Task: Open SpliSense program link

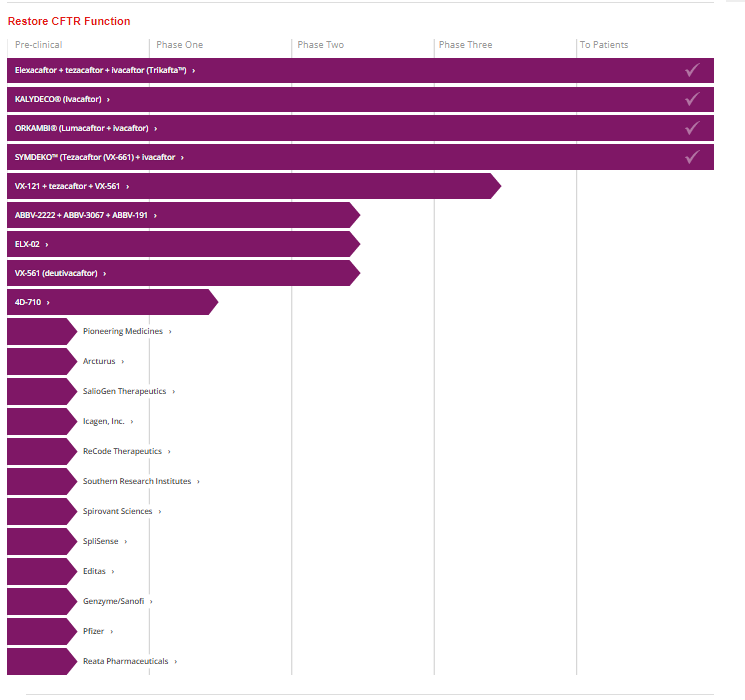Action: coord(100,541)
